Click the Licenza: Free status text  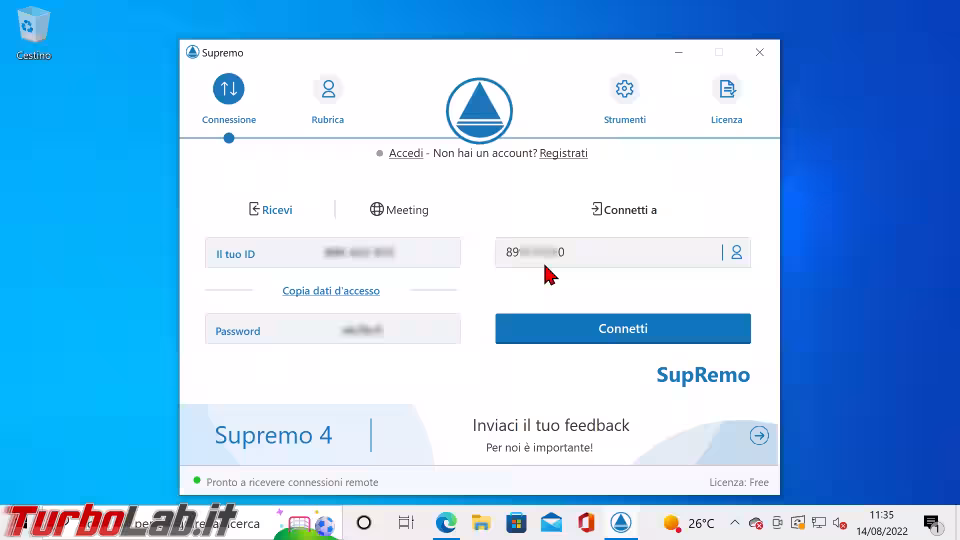coord(738,482)
